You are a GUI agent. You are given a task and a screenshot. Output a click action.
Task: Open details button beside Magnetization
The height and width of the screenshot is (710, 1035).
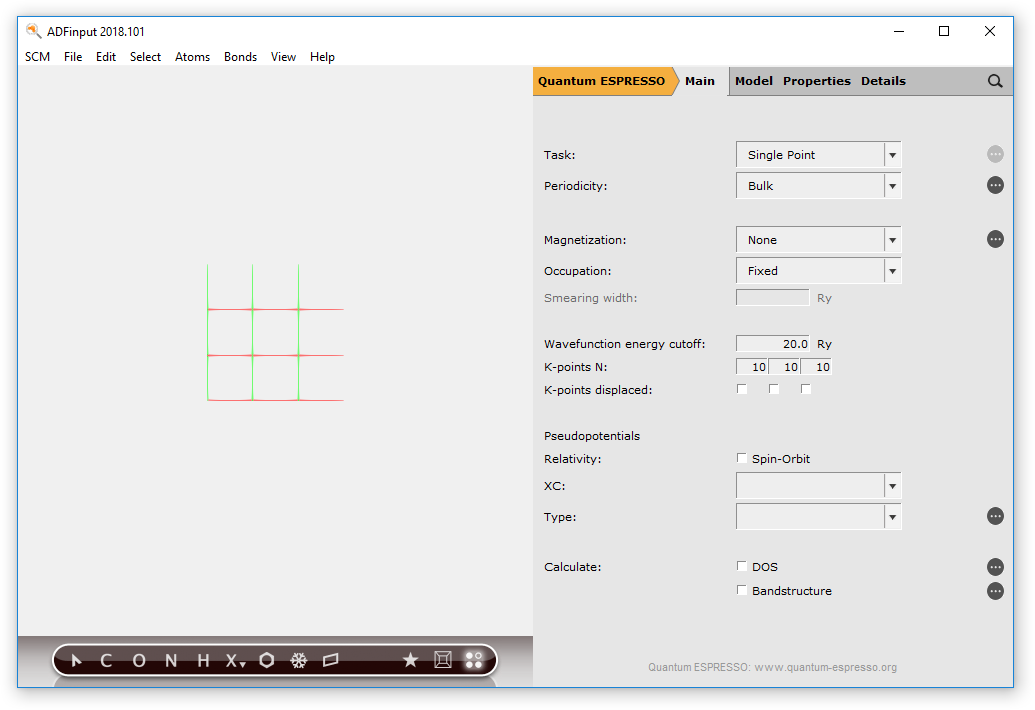tap(995, 239)
